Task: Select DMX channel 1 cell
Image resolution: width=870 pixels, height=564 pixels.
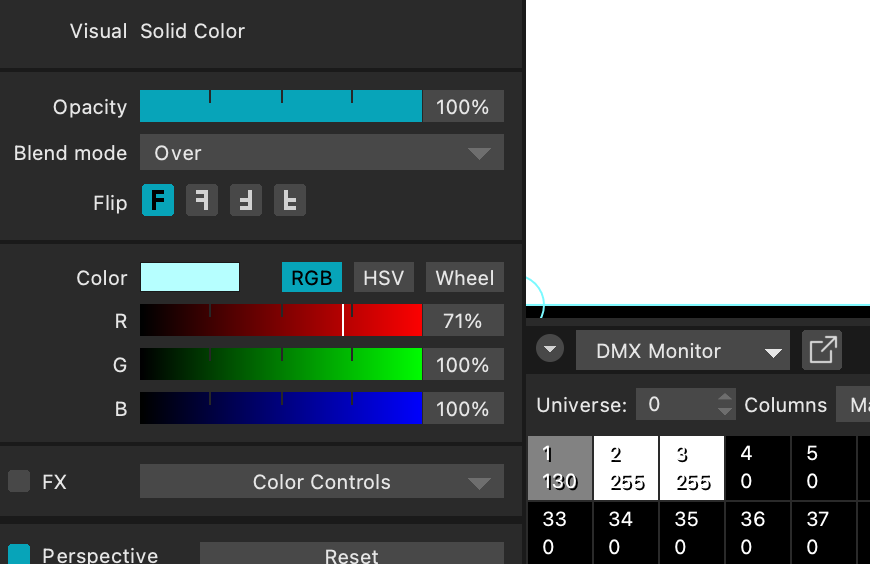Action: (x=559, y=467)
